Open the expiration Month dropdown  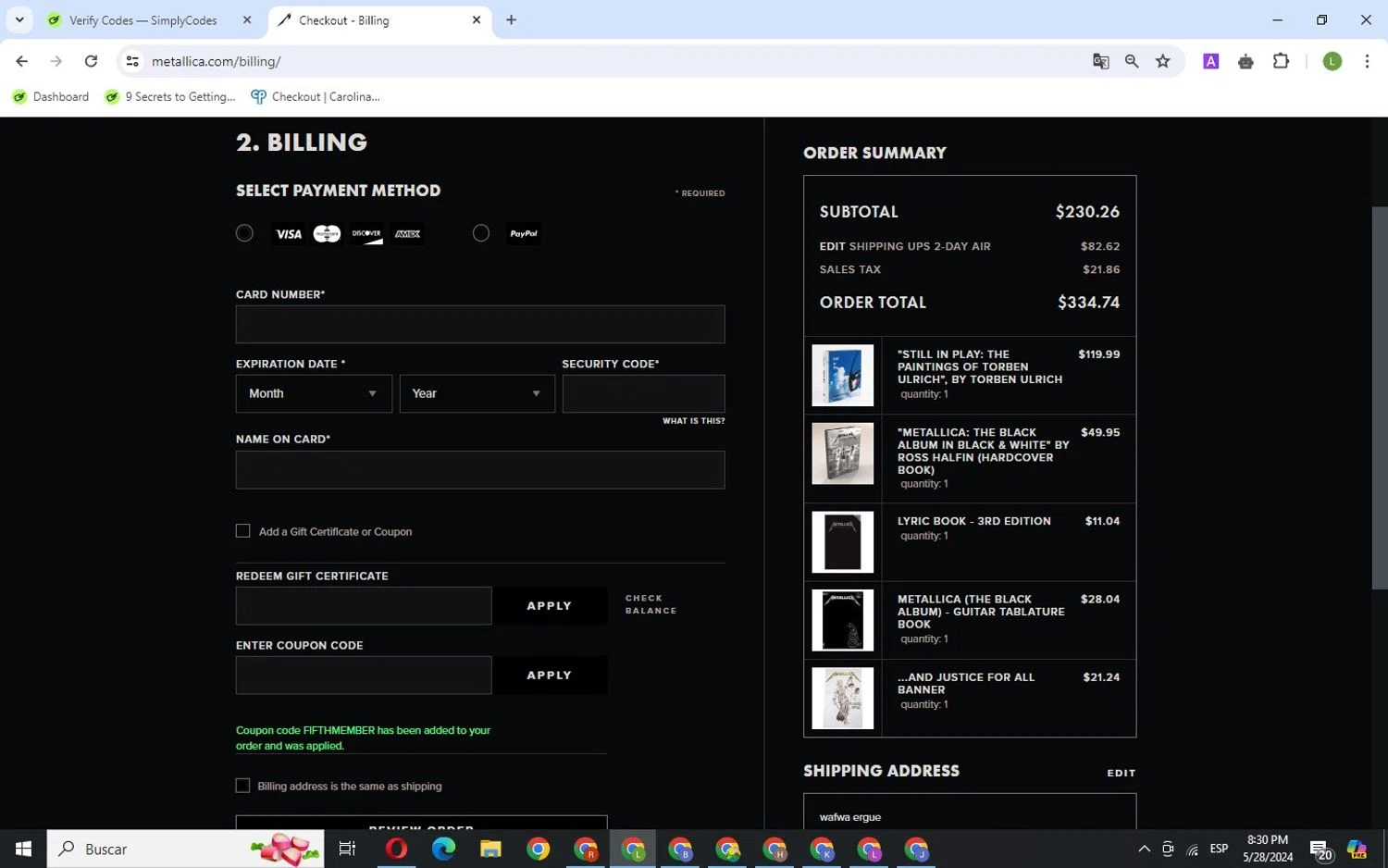314,393
